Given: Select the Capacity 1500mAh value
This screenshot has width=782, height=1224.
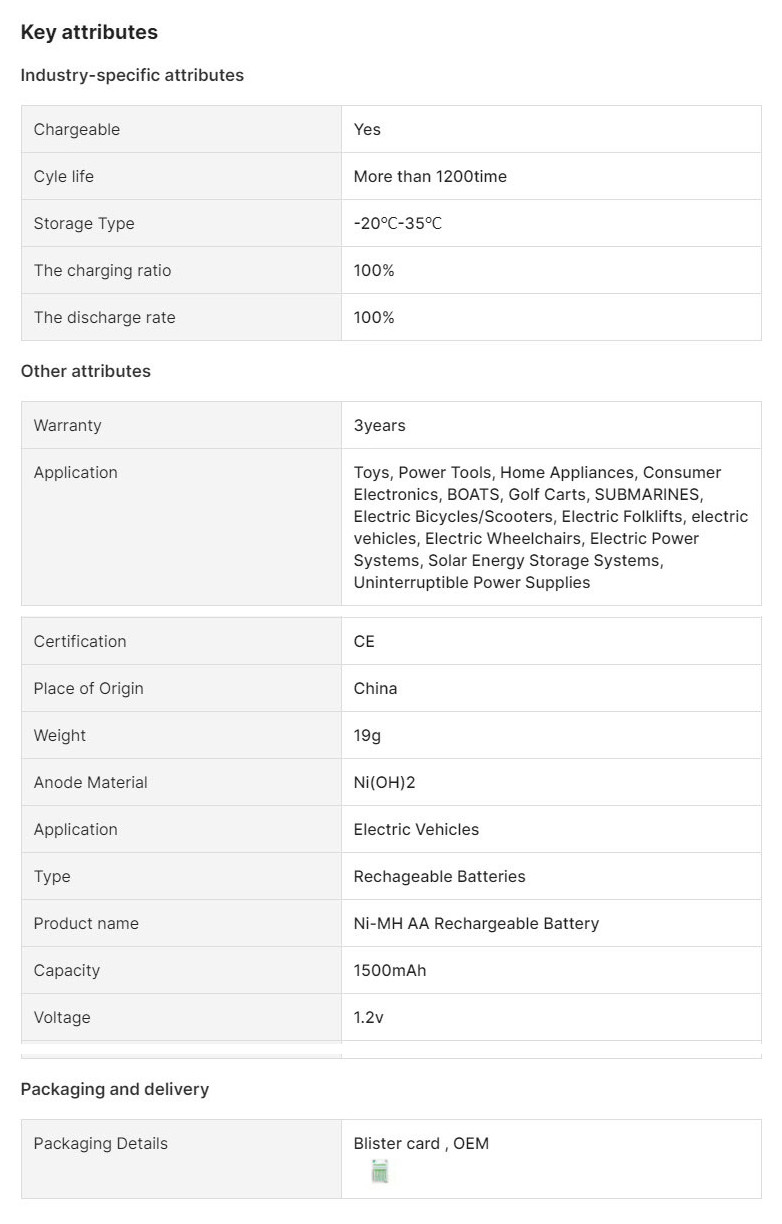Looking at the screenshot, I should pyautogui.click(x=390, y=970).
